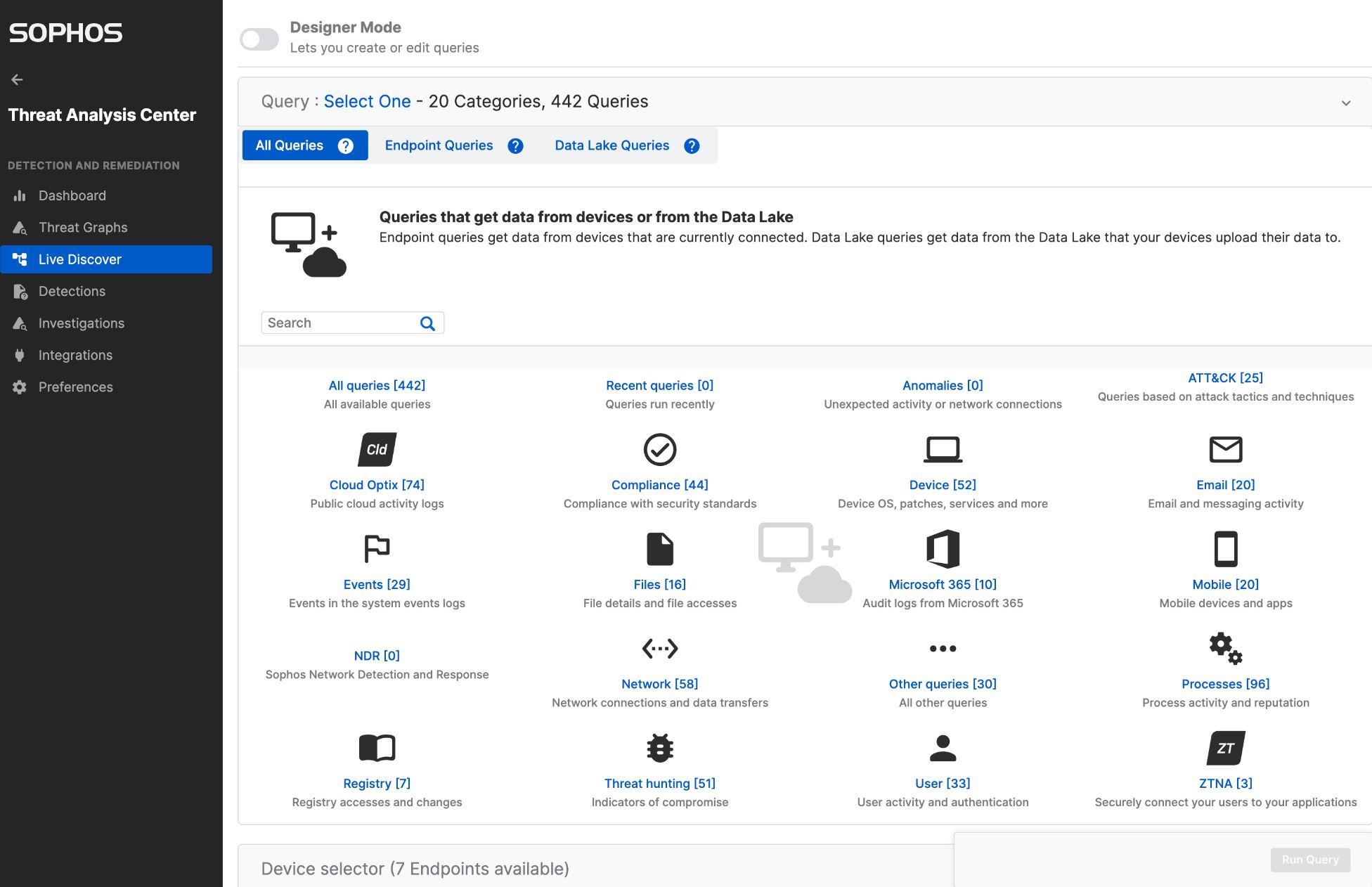Screen dimensions: 1372x887
Task: Open the Compliance checkmark icon
Action: [659, 450]
